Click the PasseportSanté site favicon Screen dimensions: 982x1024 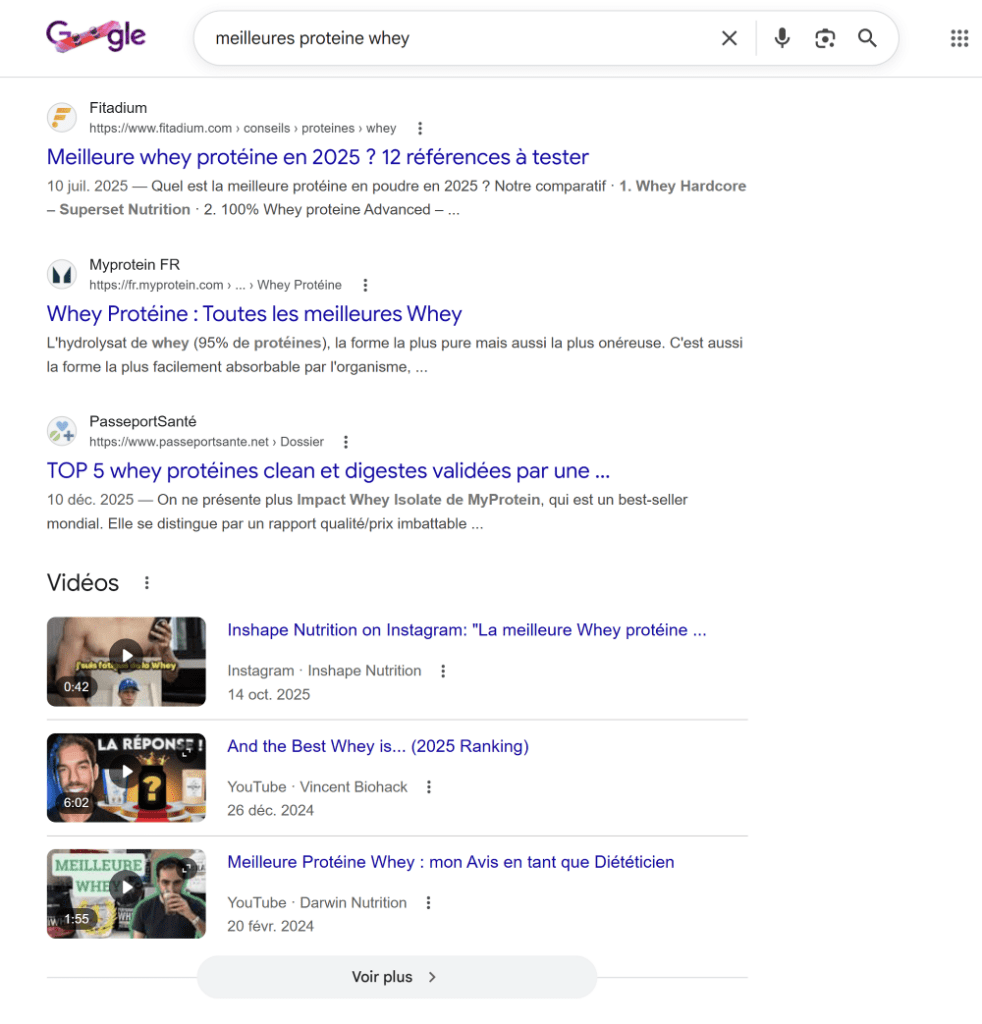coord(61,431)
